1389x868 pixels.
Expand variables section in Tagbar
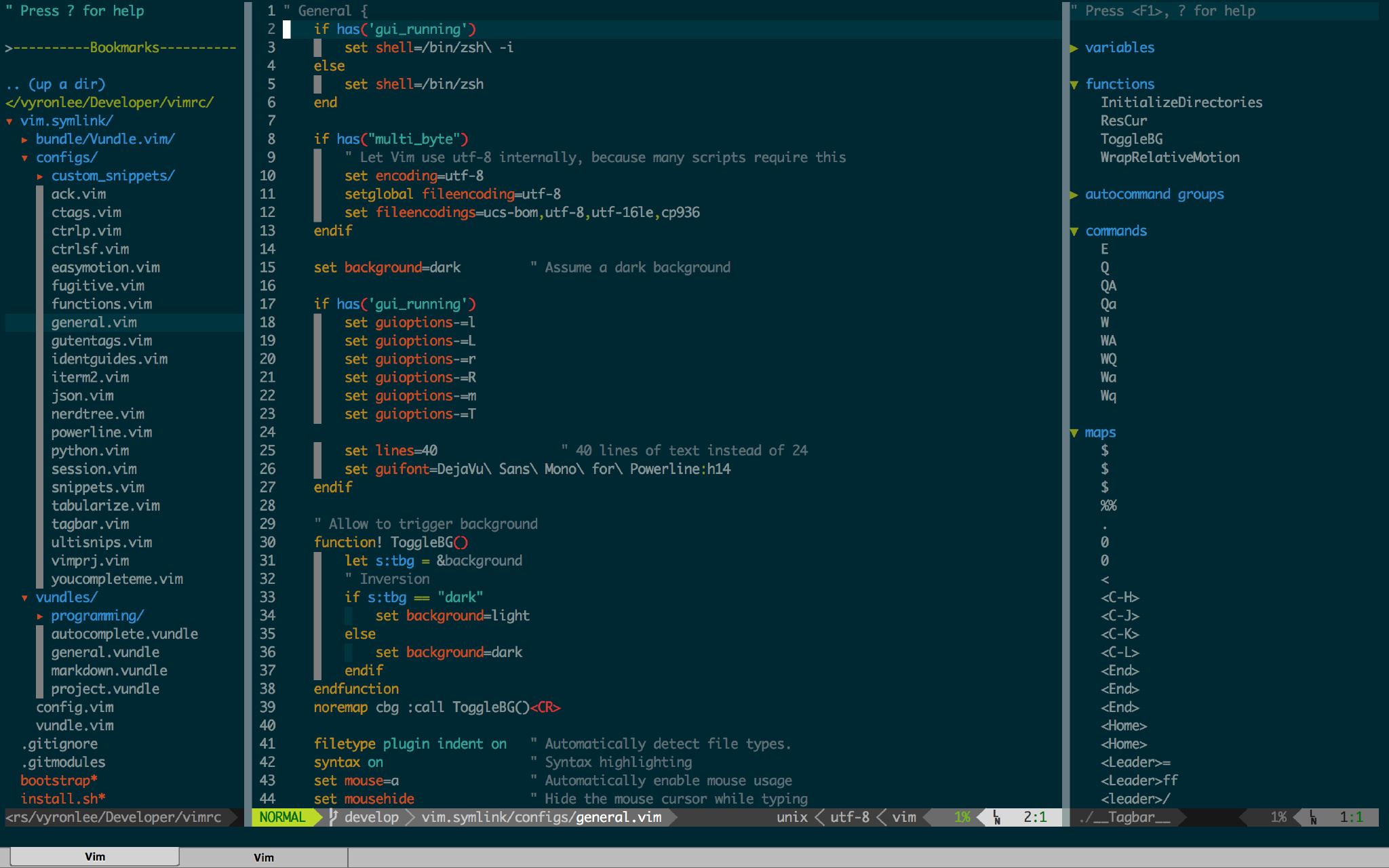click(x=1074, y=48)
